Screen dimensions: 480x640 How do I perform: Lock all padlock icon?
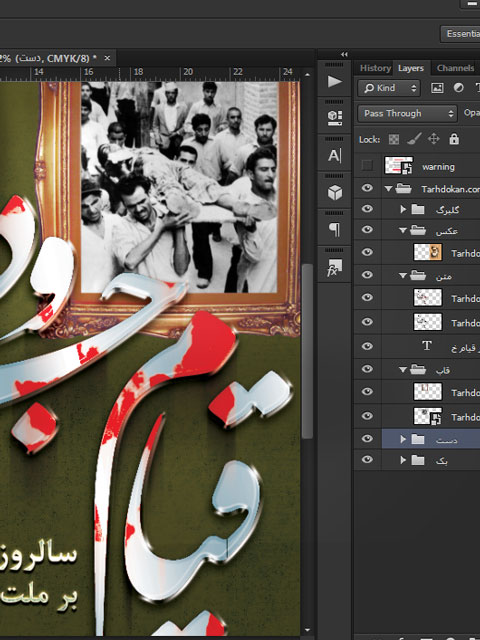[454, 139]
